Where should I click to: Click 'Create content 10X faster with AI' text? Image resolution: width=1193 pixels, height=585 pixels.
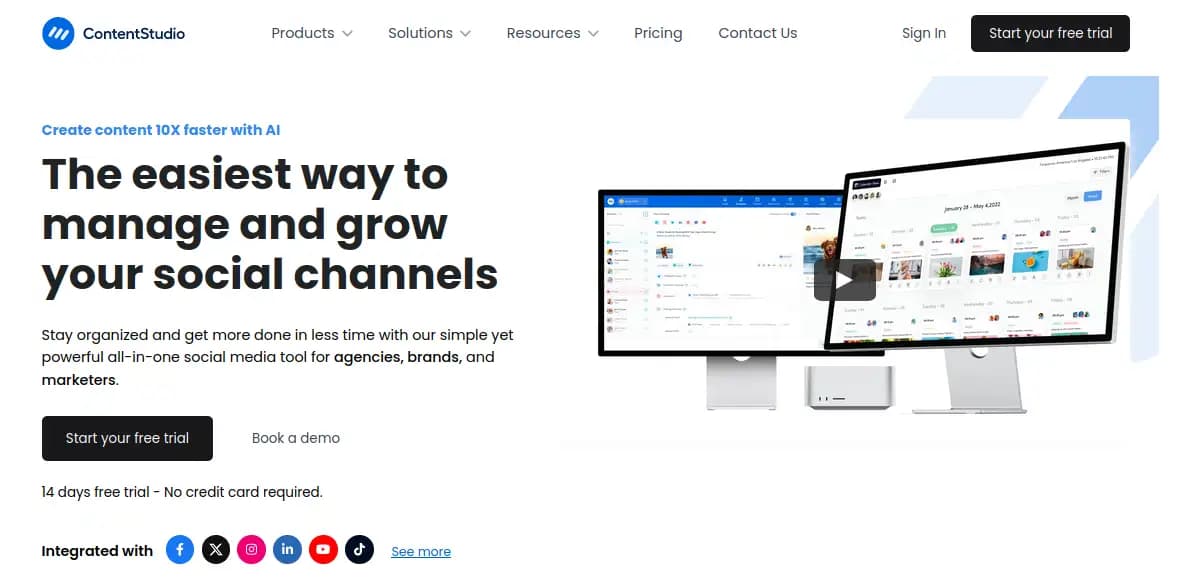[x=161, y=130]
